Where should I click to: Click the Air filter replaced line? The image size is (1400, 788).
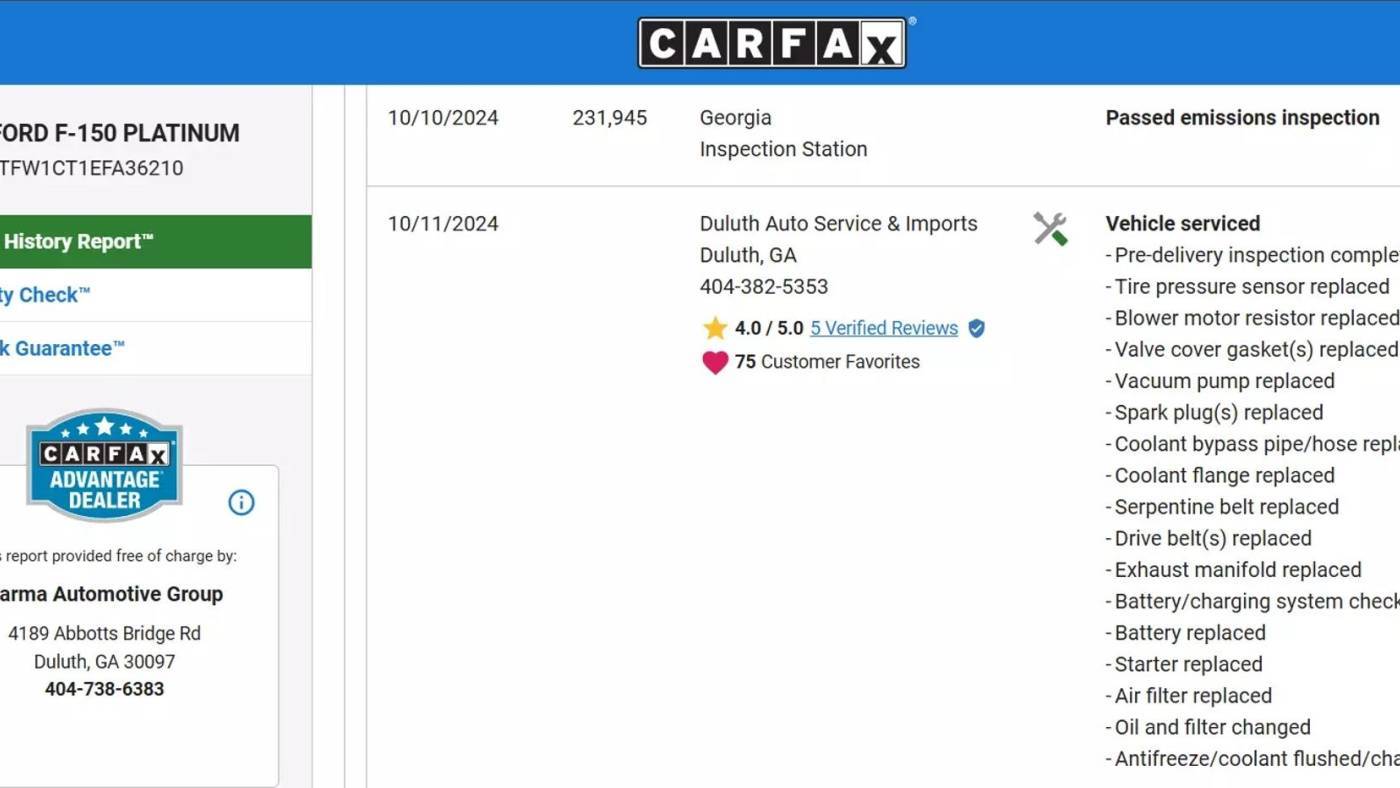(1189, 696)
